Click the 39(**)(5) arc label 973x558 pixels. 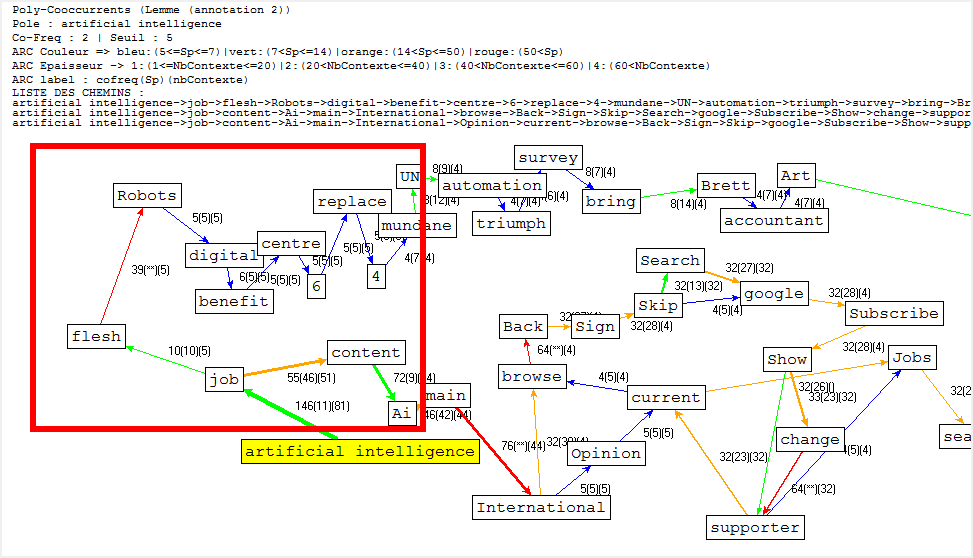click(x=150, y=270)
